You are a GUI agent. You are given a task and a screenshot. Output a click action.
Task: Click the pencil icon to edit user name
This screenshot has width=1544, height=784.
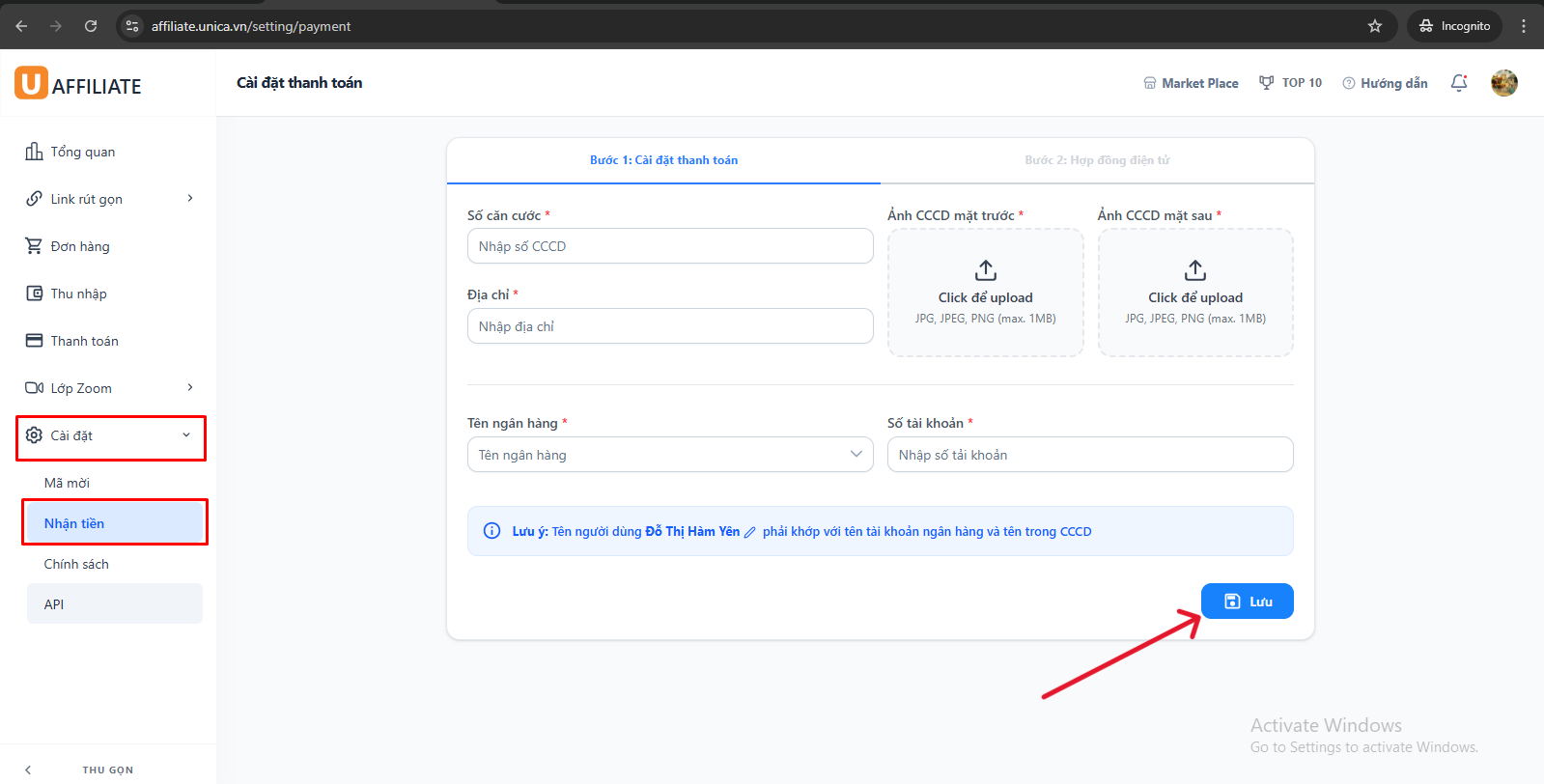click(750, 532)
